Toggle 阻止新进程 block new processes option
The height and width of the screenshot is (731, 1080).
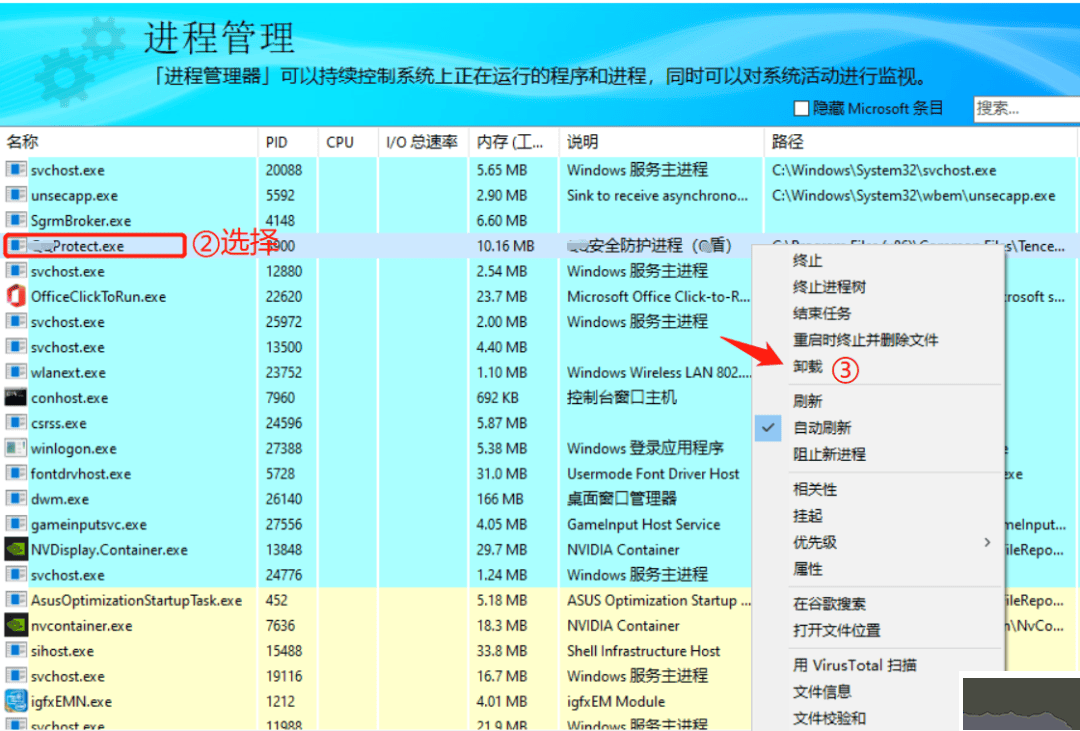(829, 454)
